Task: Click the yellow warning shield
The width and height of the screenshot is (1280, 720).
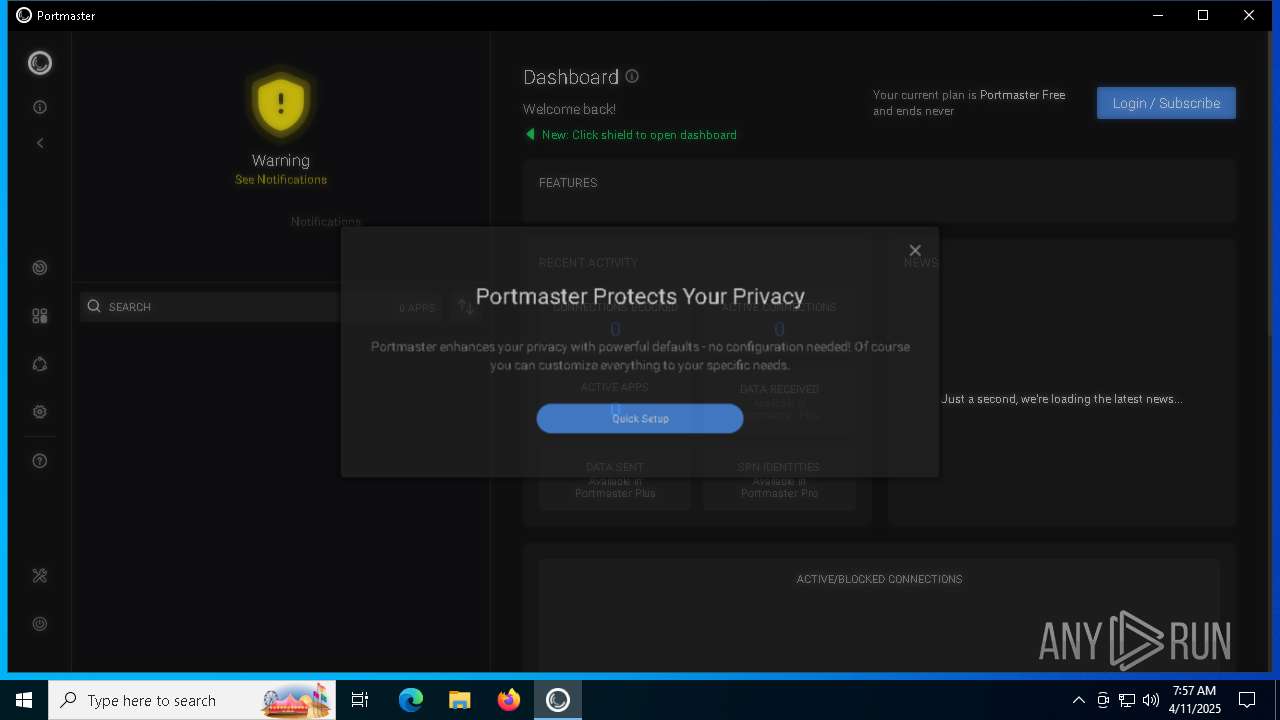Action: click(281, 104)
